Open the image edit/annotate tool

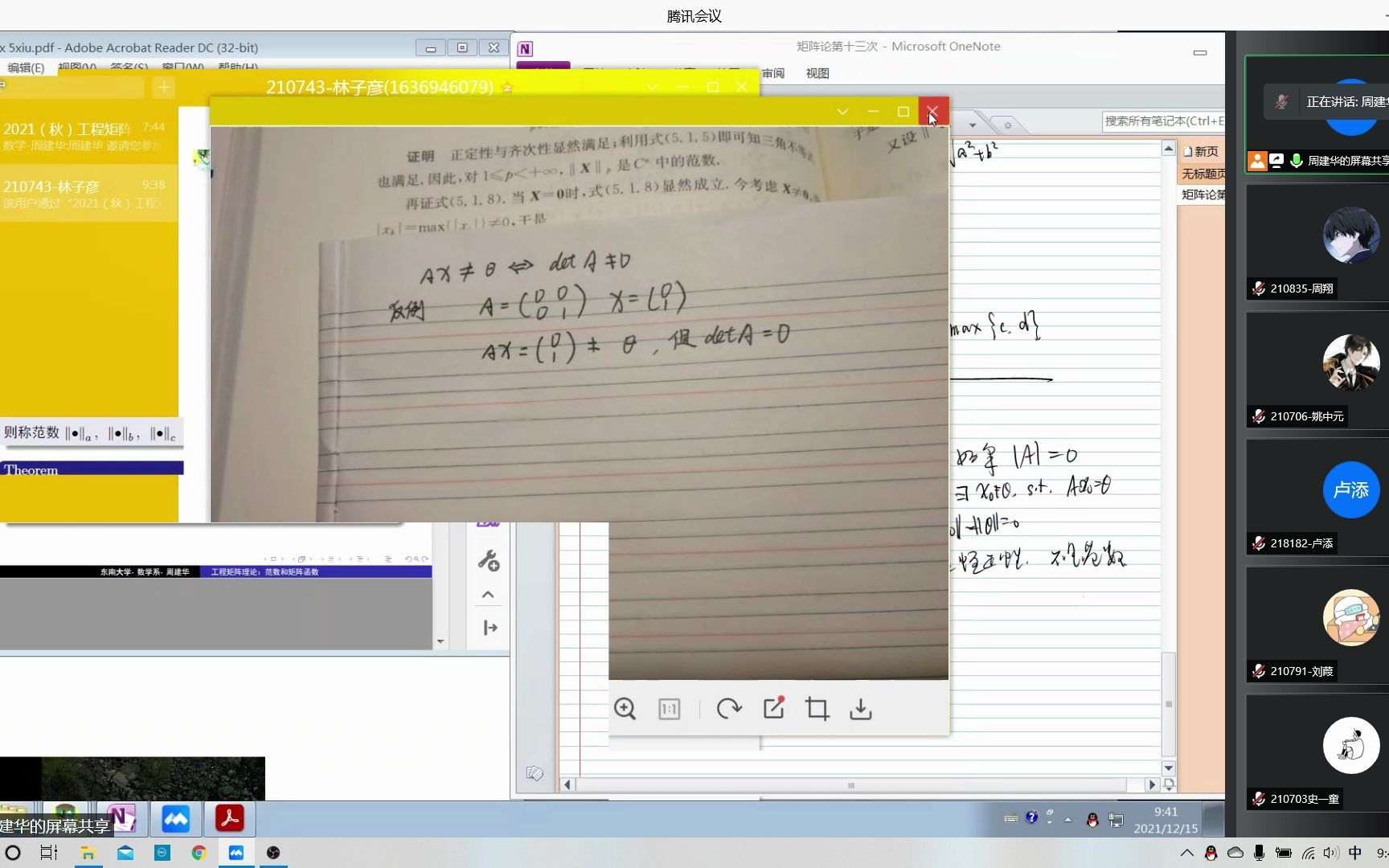click(x=774, y=708)
